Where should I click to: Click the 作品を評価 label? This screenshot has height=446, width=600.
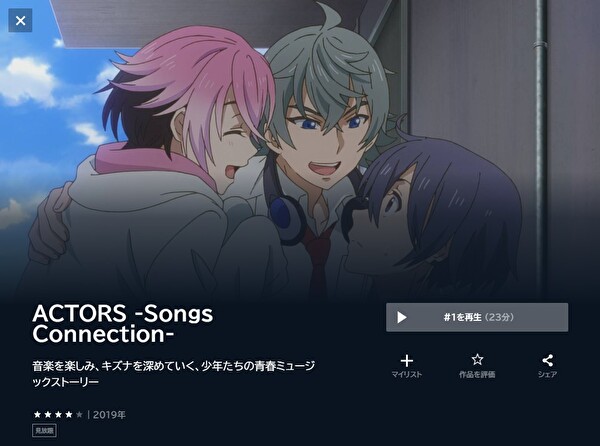tap(477, 374)
